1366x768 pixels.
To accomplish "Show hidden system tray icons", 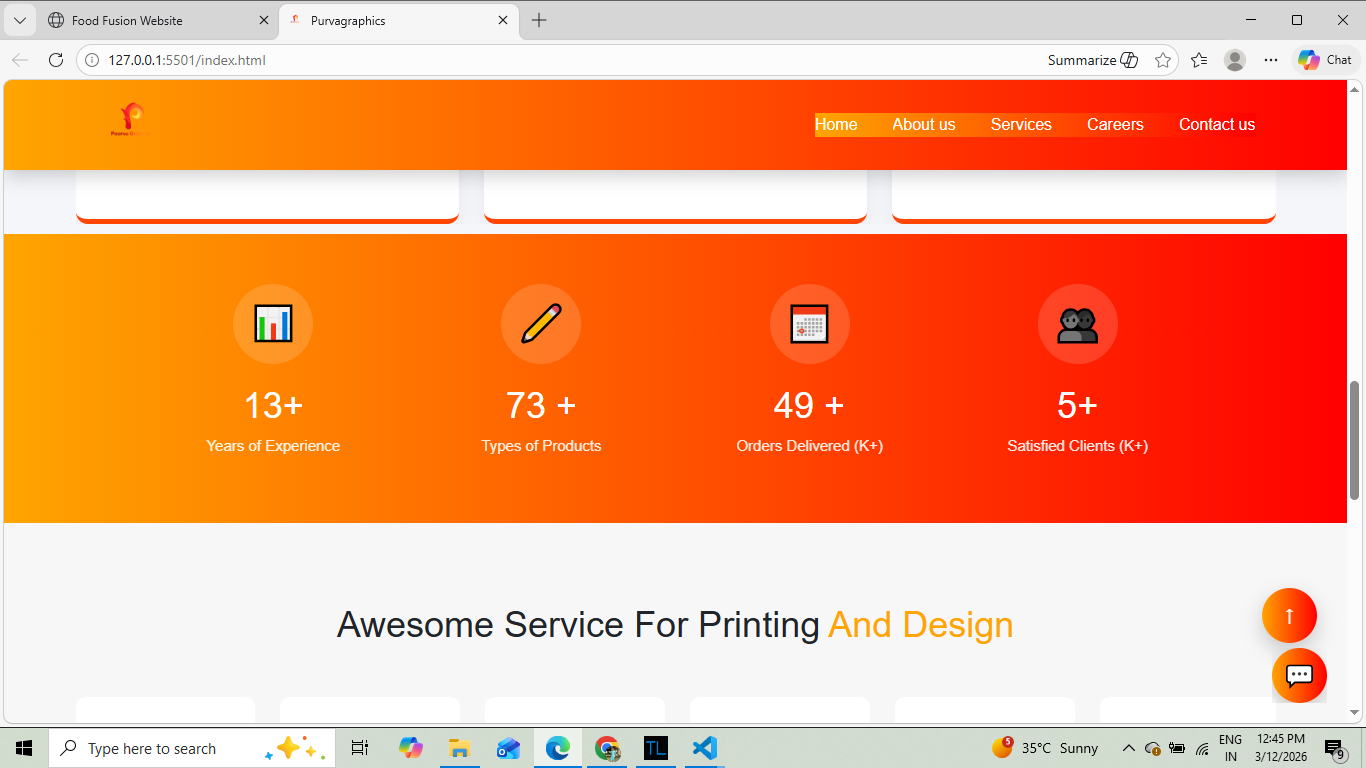I will (x=1128, y=748).
